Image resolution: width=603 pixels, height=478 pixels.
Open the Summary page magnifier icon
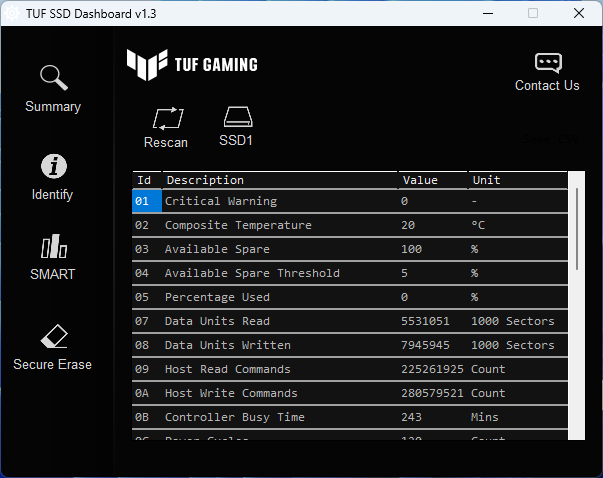(54, 78)
